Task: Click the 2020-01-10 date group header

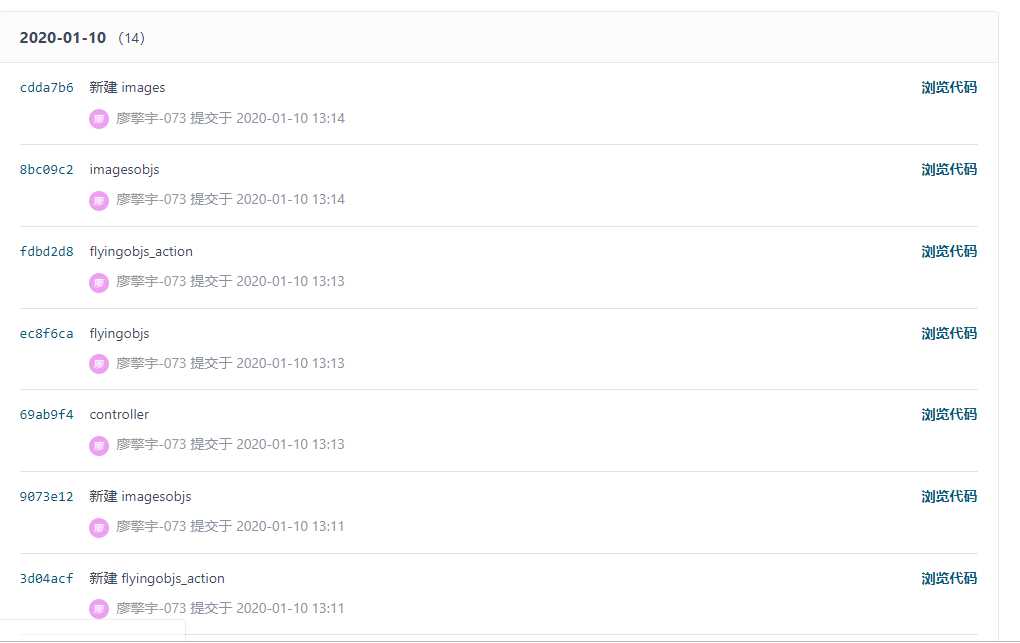Action: tap(62, 38)
